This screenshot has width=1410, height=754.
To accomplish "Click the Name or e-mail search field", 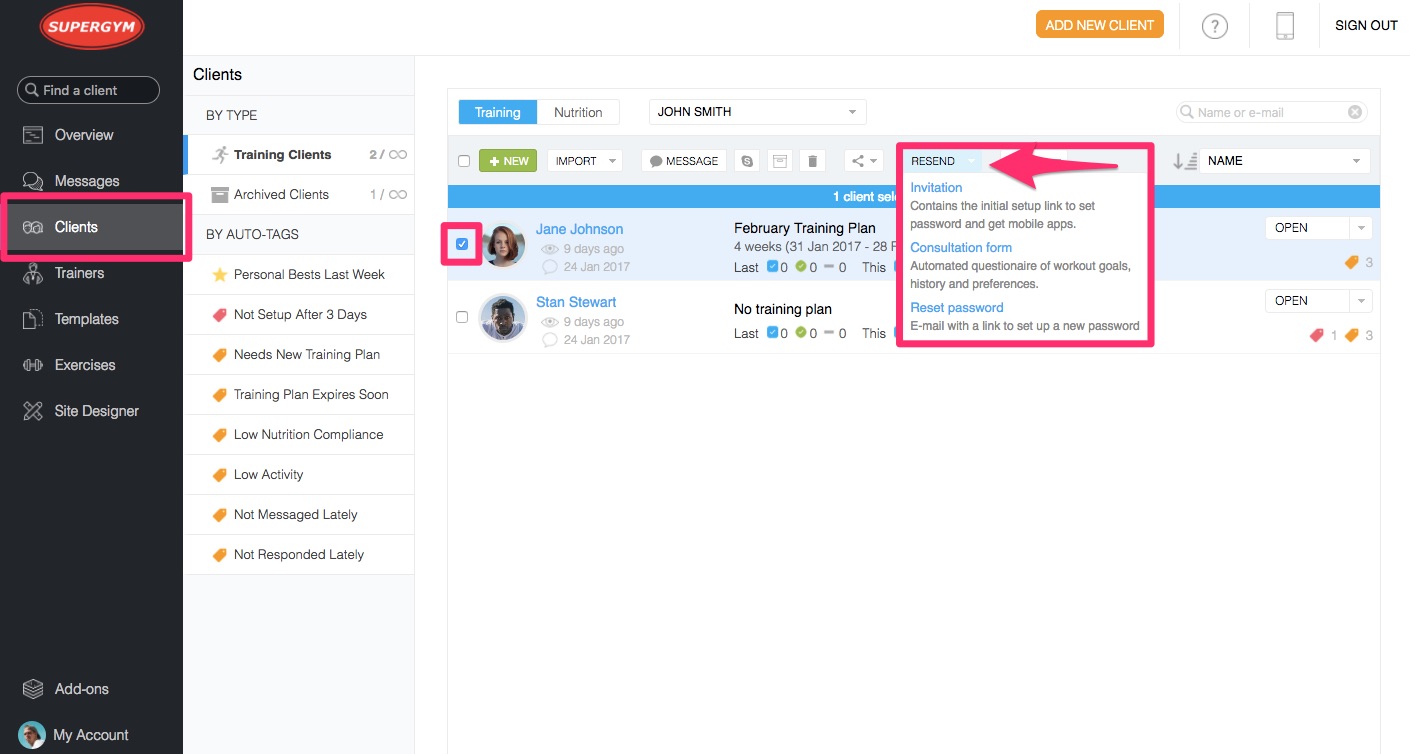I will click(x=1272, y=112).
